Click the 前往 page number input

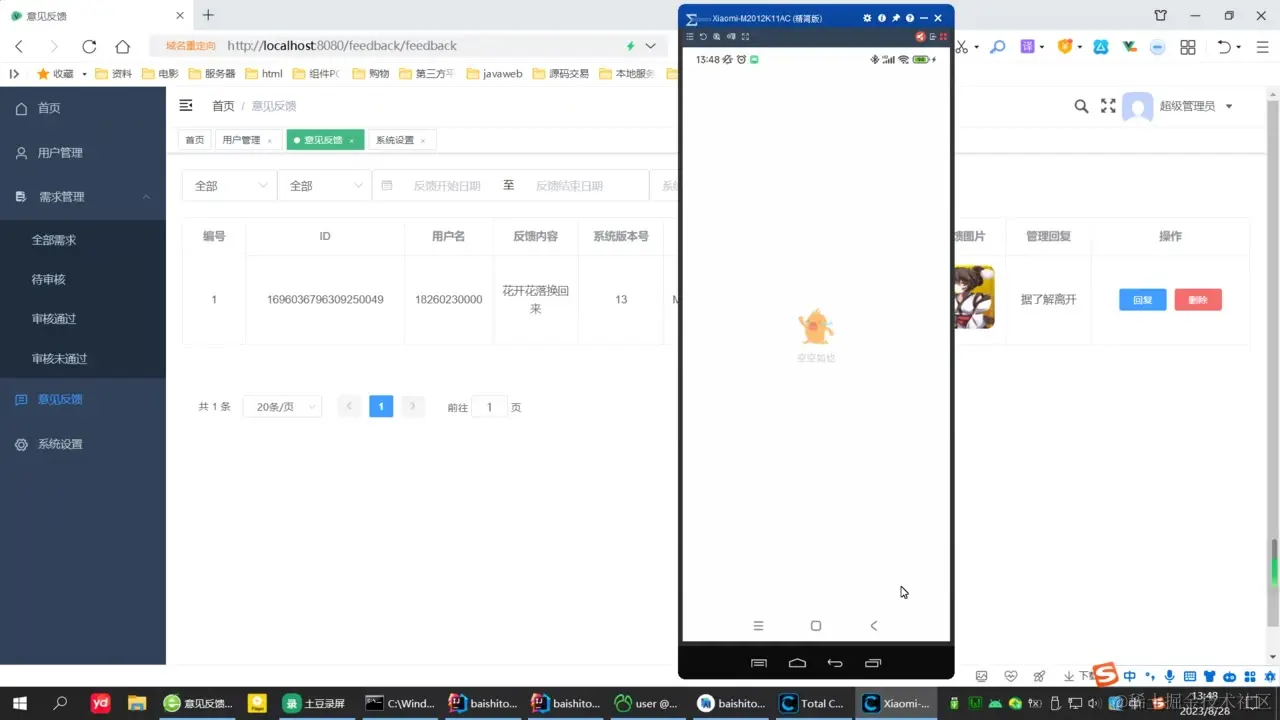click(x=489, y=407)
